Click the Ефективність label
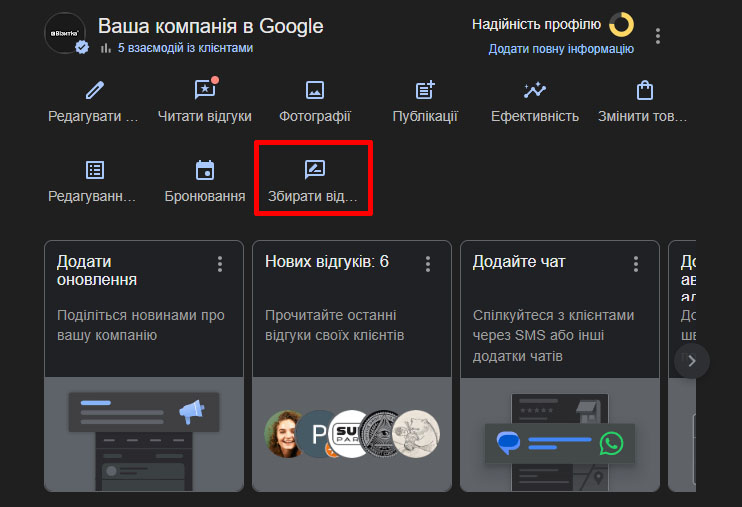Screen dimensions: 742x507 pos(535,116)
